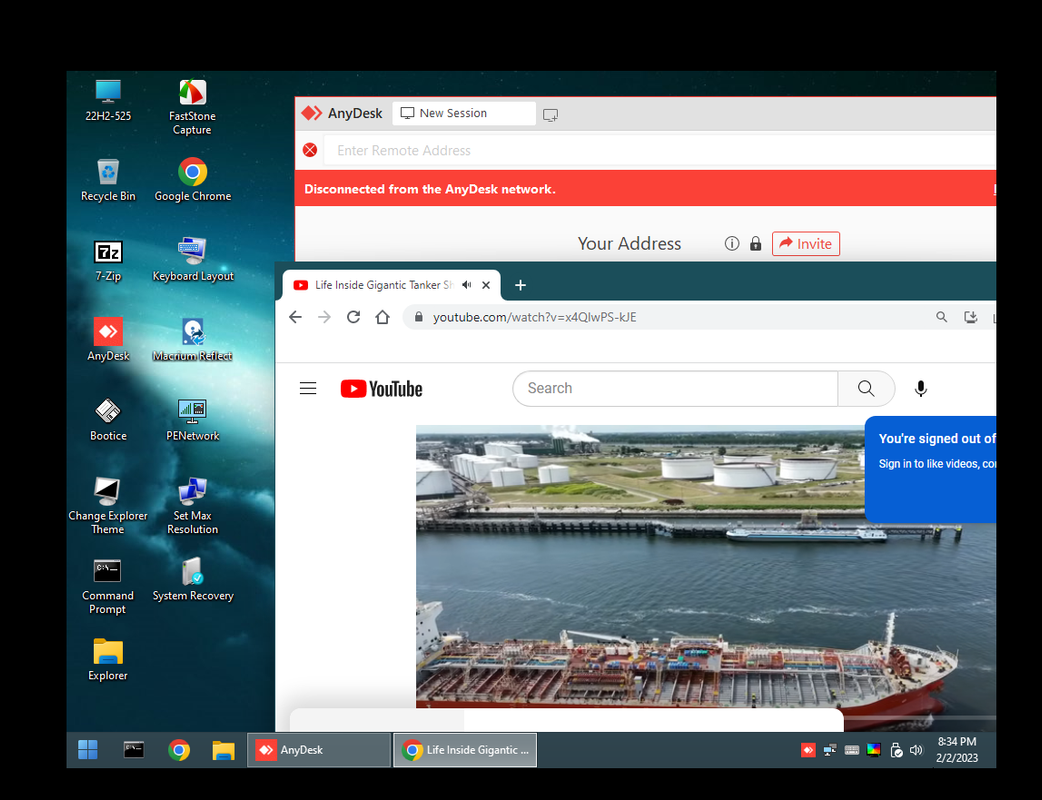
Task: Search with voice microphone button
Action: [x=920, y=389]
